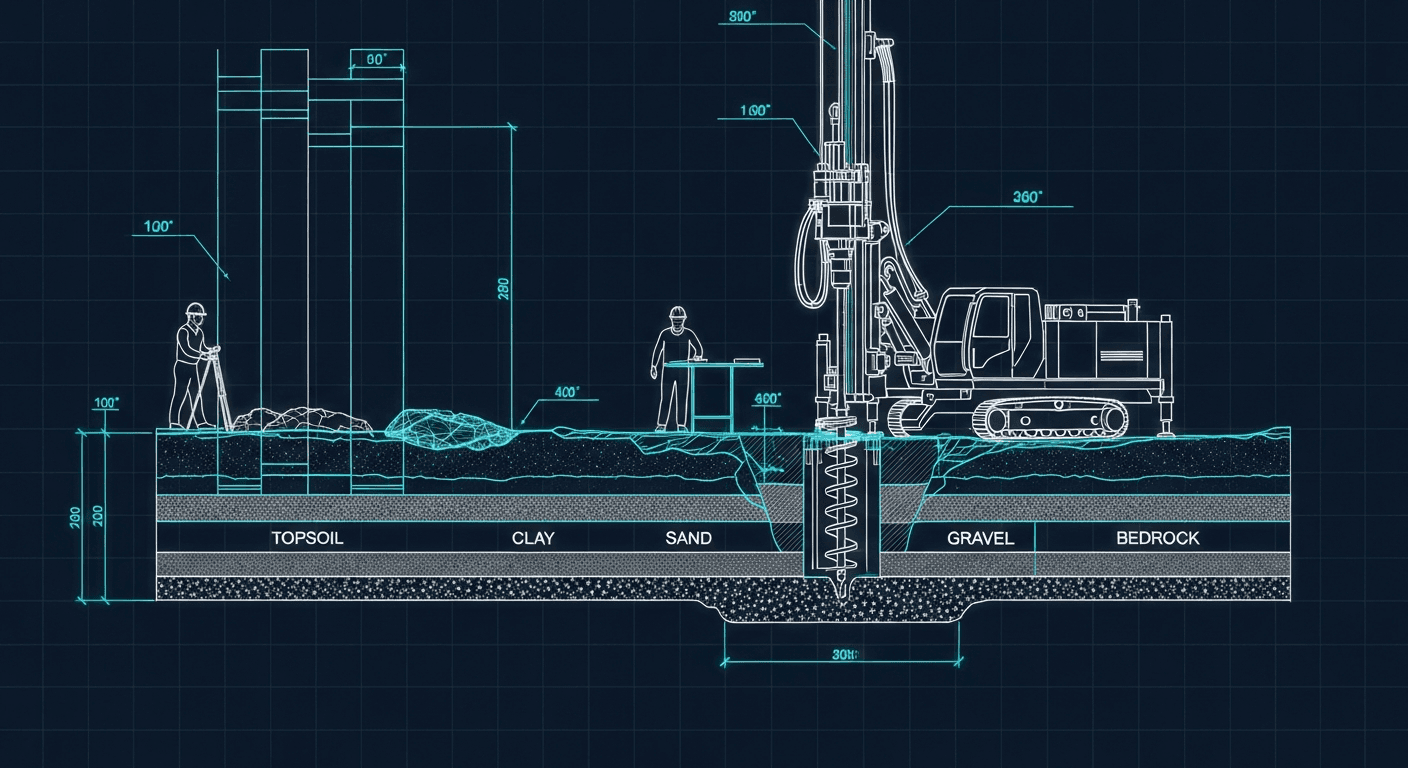1408x768 pixels.
Task: Switch to the BEDROCK layer label
Action: click(1157, 538)
